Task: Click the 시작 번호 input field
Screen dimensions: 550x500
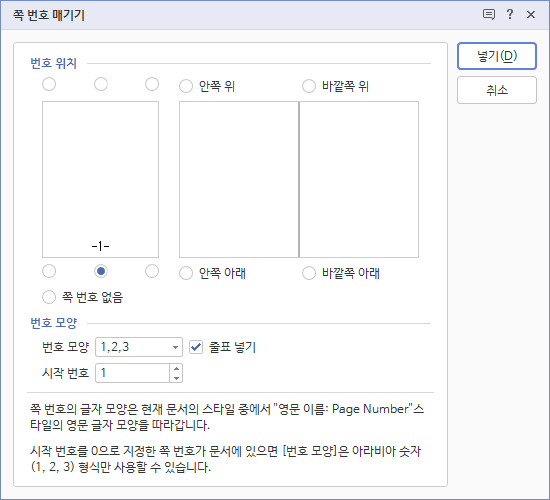Action: [x=133, y=373]
